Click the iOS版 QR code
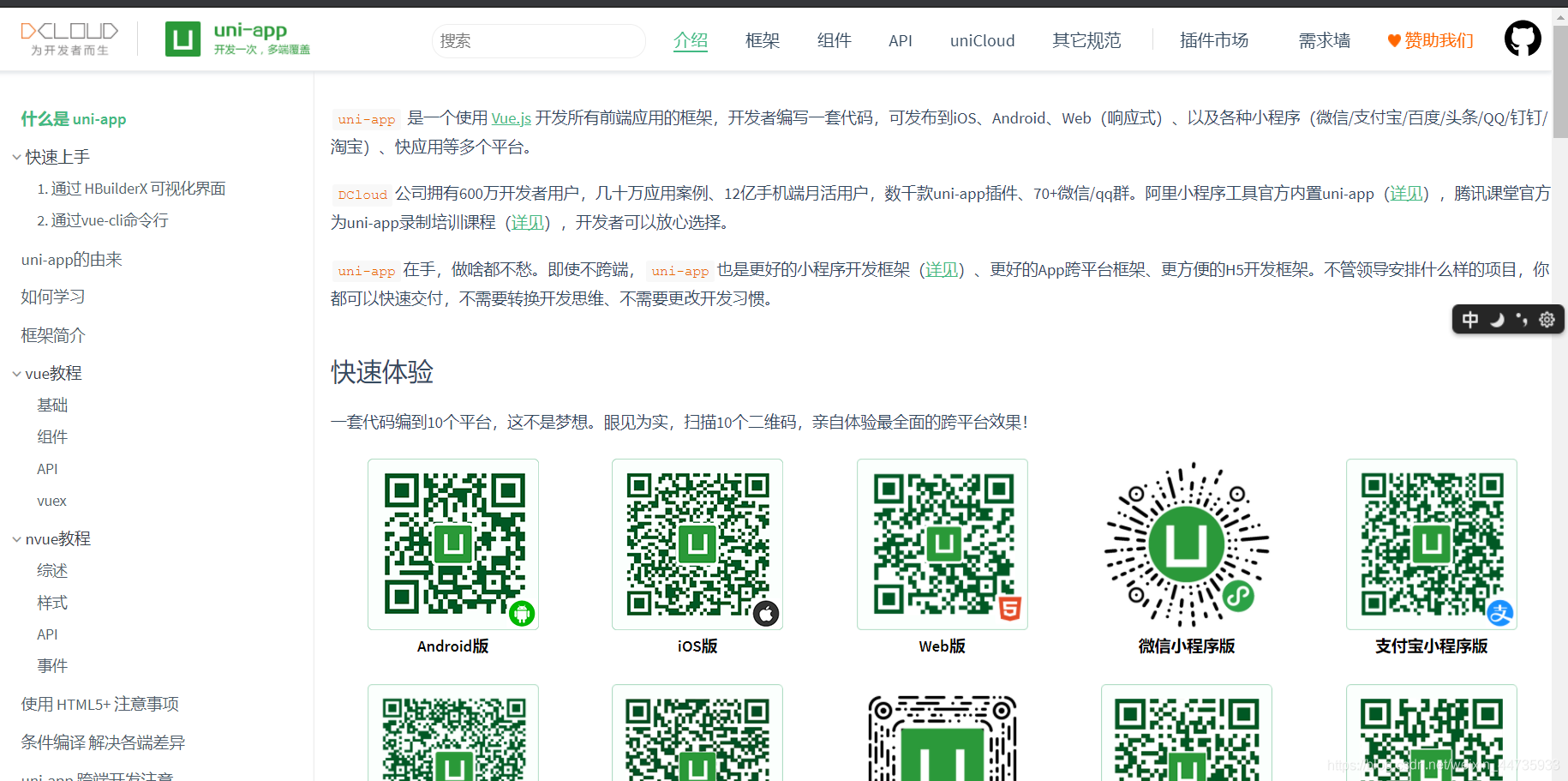This screenshot has height=781, width=1568. pos(697,544)
